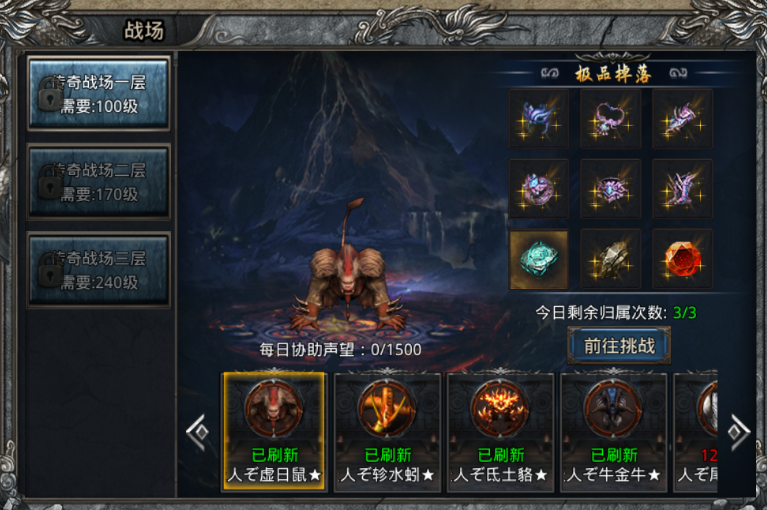767x510 pixels.
Task: Select the golden crystal shard drop item
Action: tap(610, 259)
